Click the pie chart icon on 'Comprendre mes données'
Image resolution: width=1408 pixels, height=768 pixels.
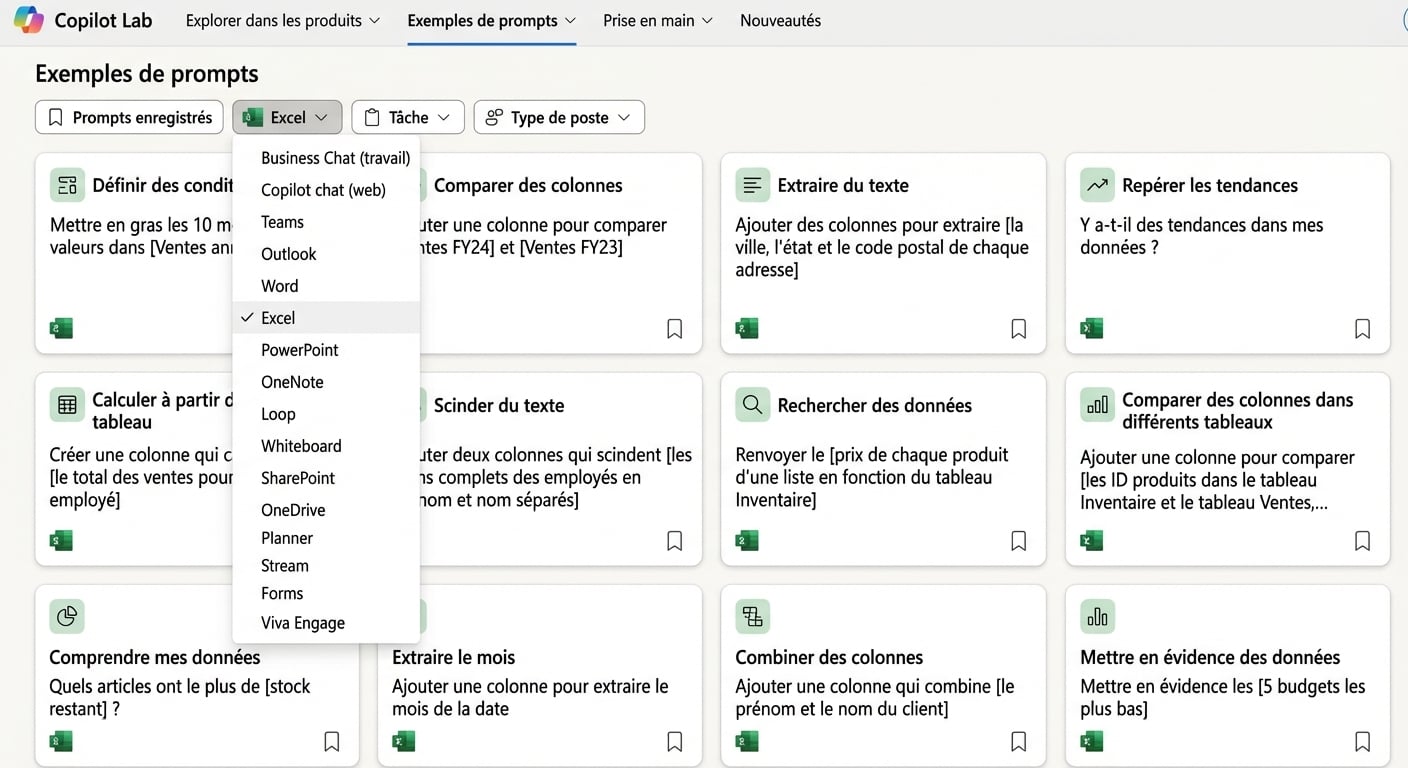(67, 616)
